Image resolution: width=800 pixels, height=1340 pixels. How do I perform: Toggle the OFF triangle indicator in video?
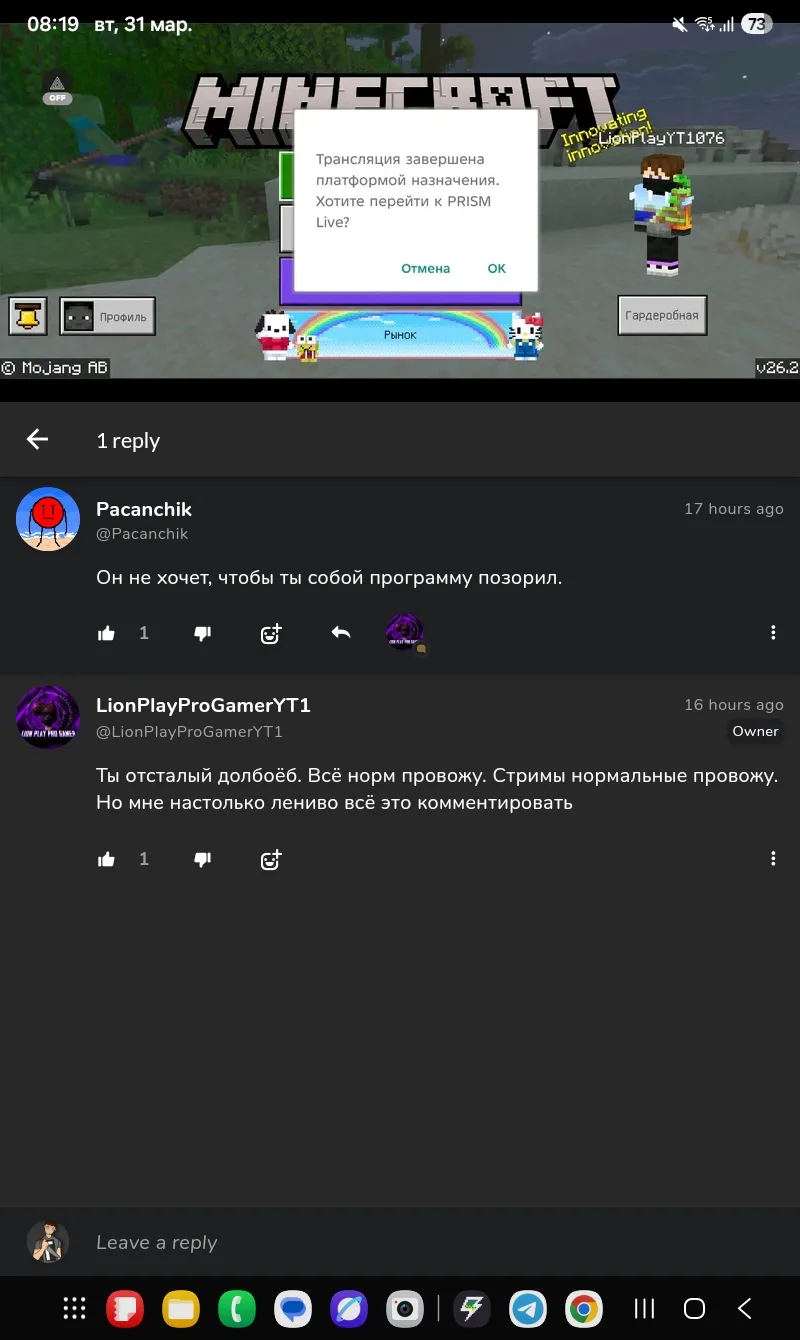click(57, 88)
